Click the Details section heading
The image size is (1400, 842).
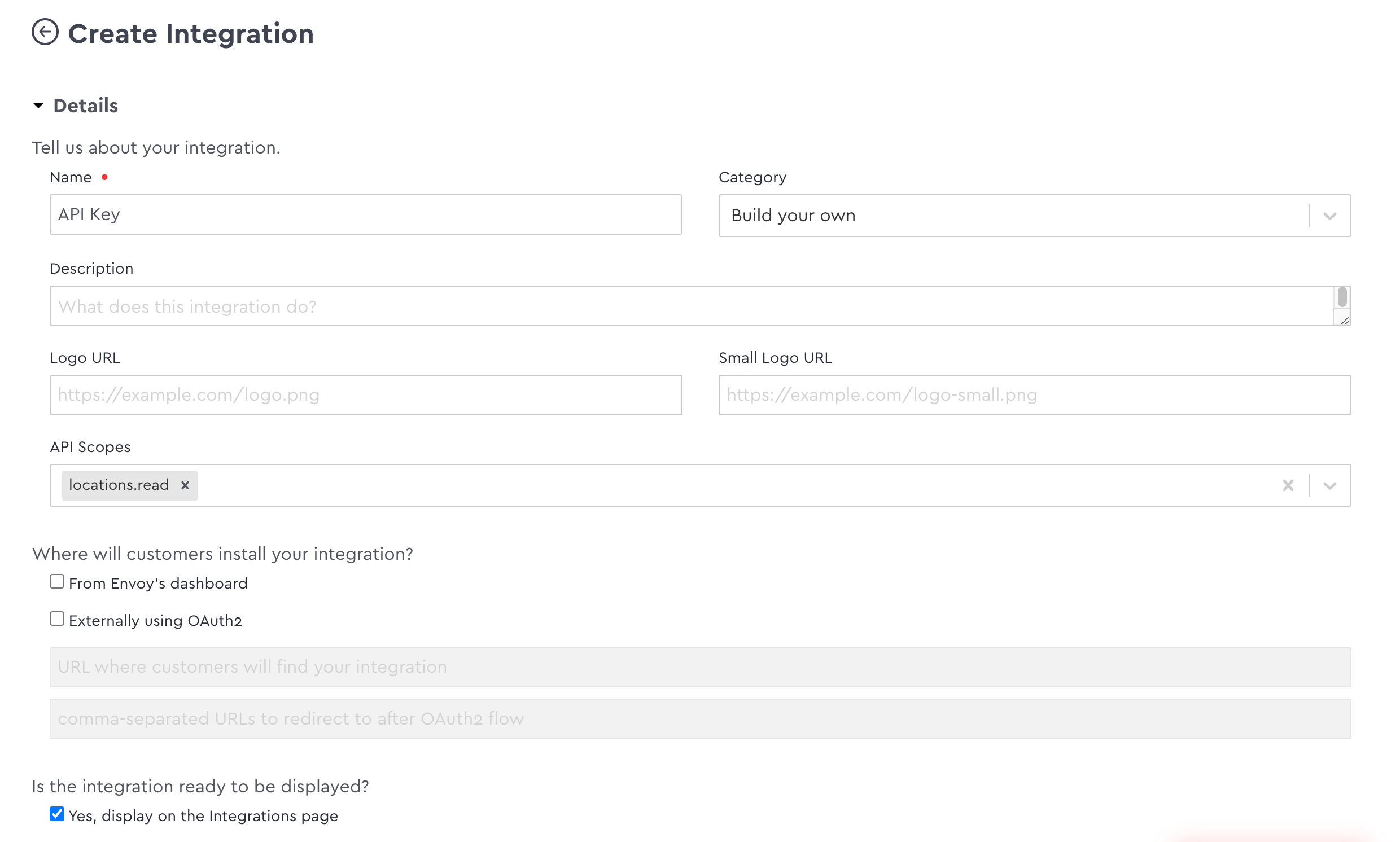coord(85,106)
